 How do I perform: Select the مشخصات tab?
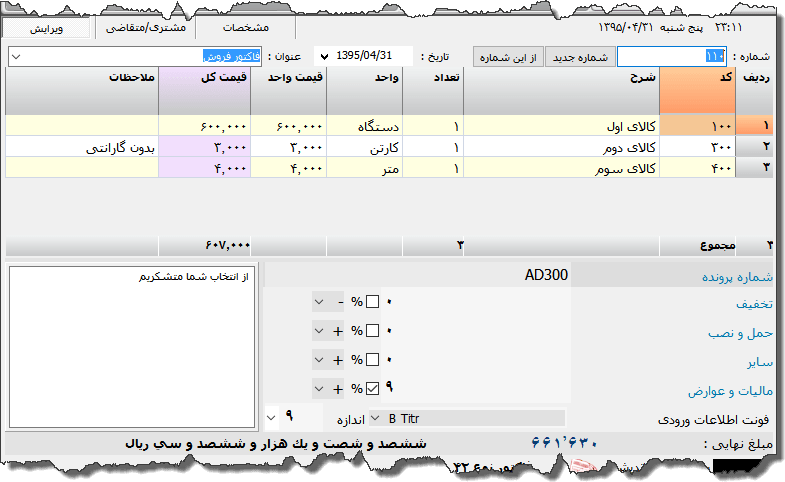click(246, 28)
